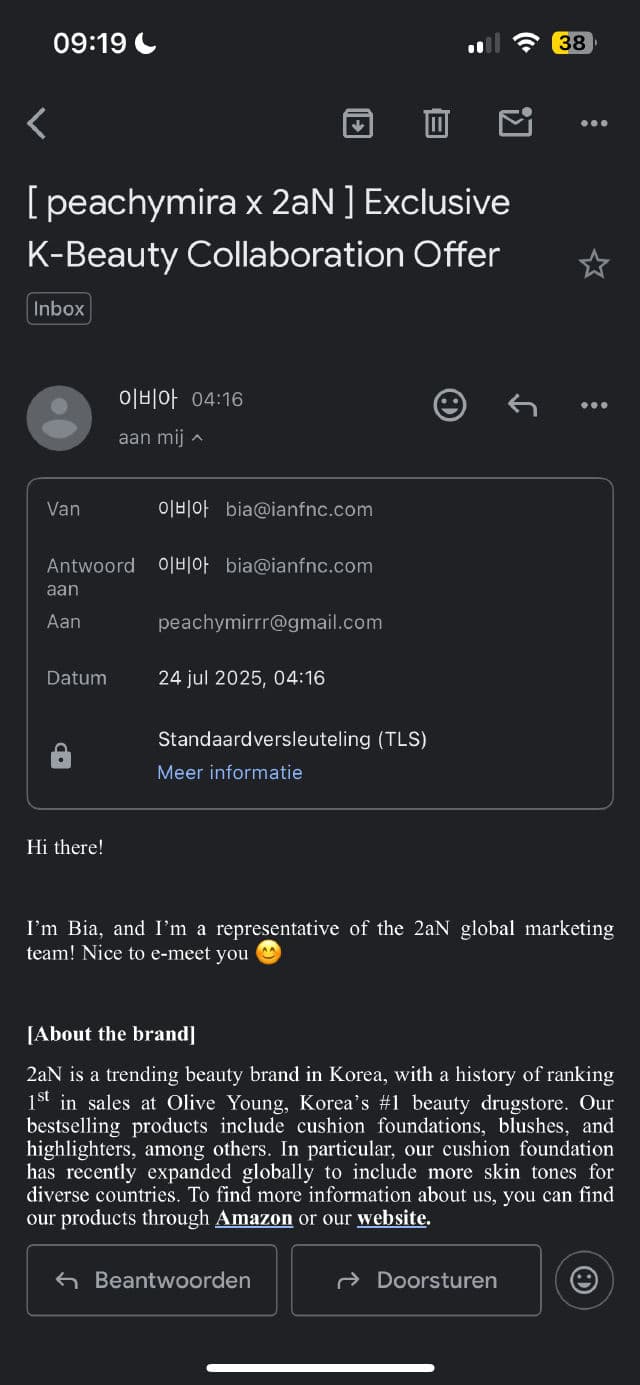The height and width of the screenshot is (1385, 640).
Task: Open message three-dot menu in sender row
Action: 594,405
